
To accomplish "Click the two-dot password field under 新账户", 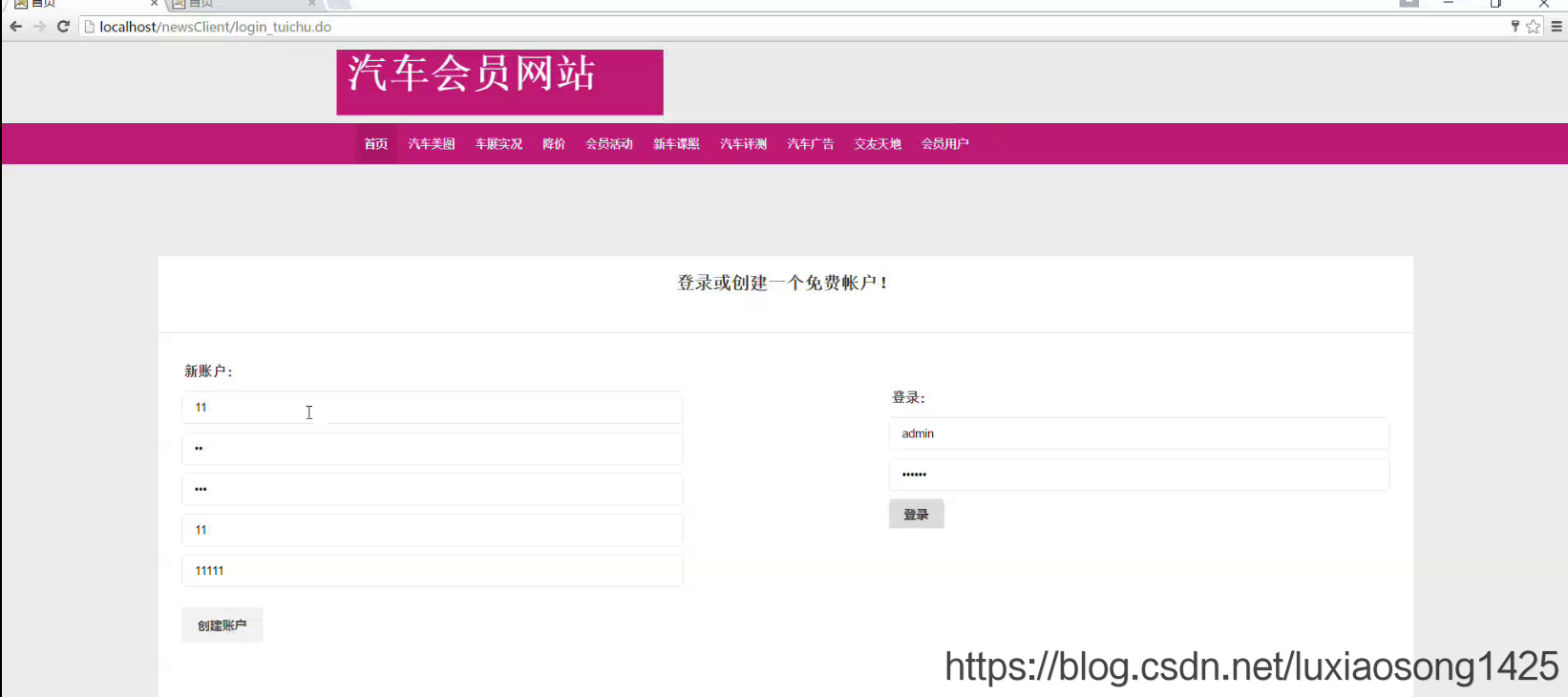I will pos(433,449).
